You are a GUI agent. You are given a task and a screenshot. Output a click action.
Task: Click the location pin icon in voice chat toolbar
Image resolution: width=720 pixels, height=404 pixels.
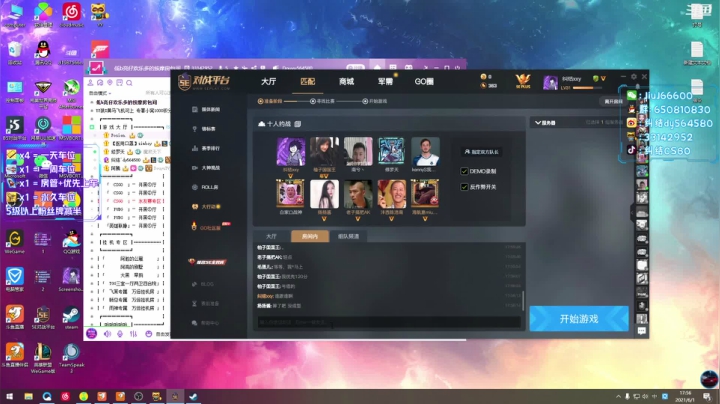[x=110, y=83]
